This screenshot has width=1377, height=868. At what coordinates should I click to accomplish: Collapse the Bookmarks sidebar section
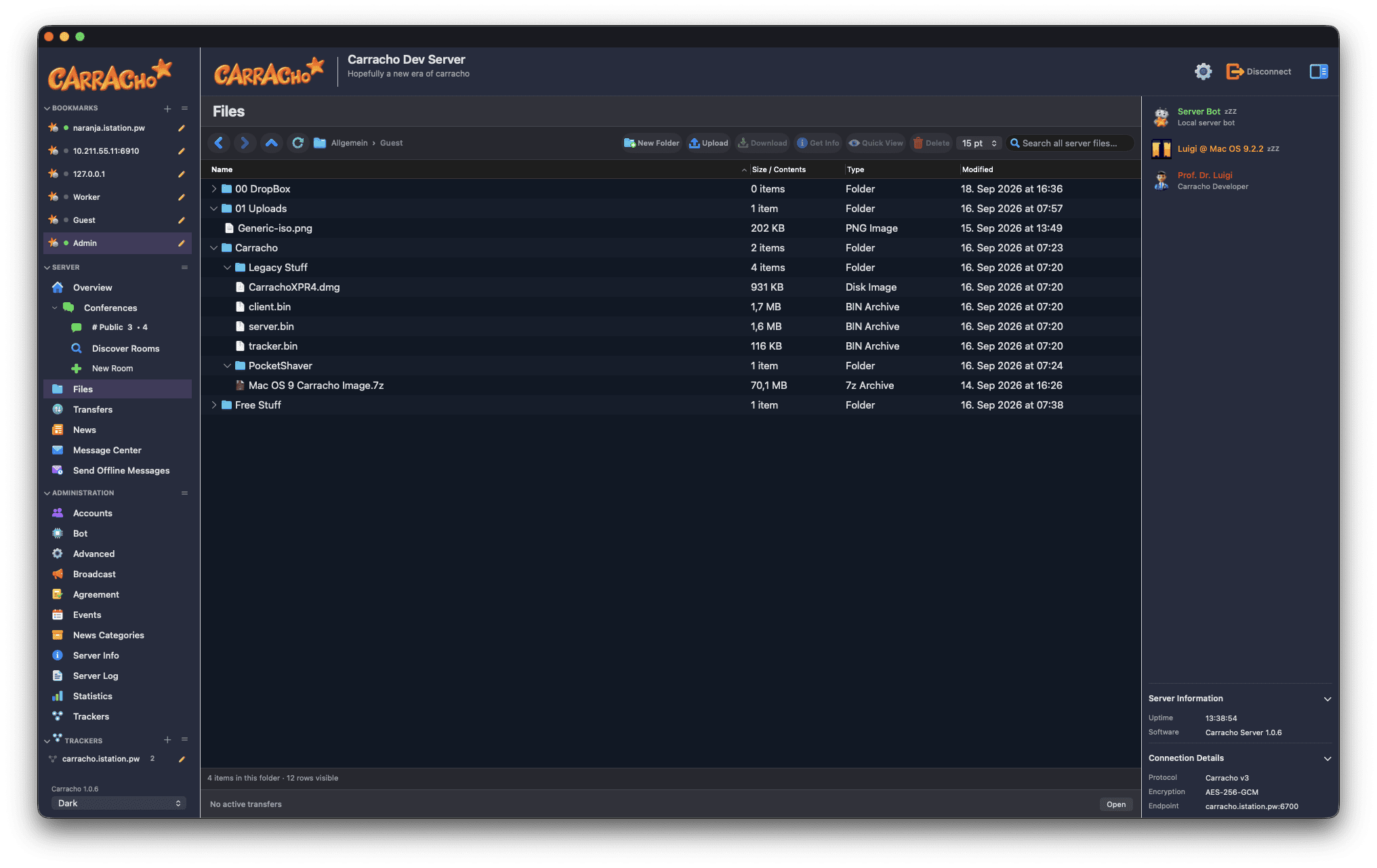click(x=47, y=108)
